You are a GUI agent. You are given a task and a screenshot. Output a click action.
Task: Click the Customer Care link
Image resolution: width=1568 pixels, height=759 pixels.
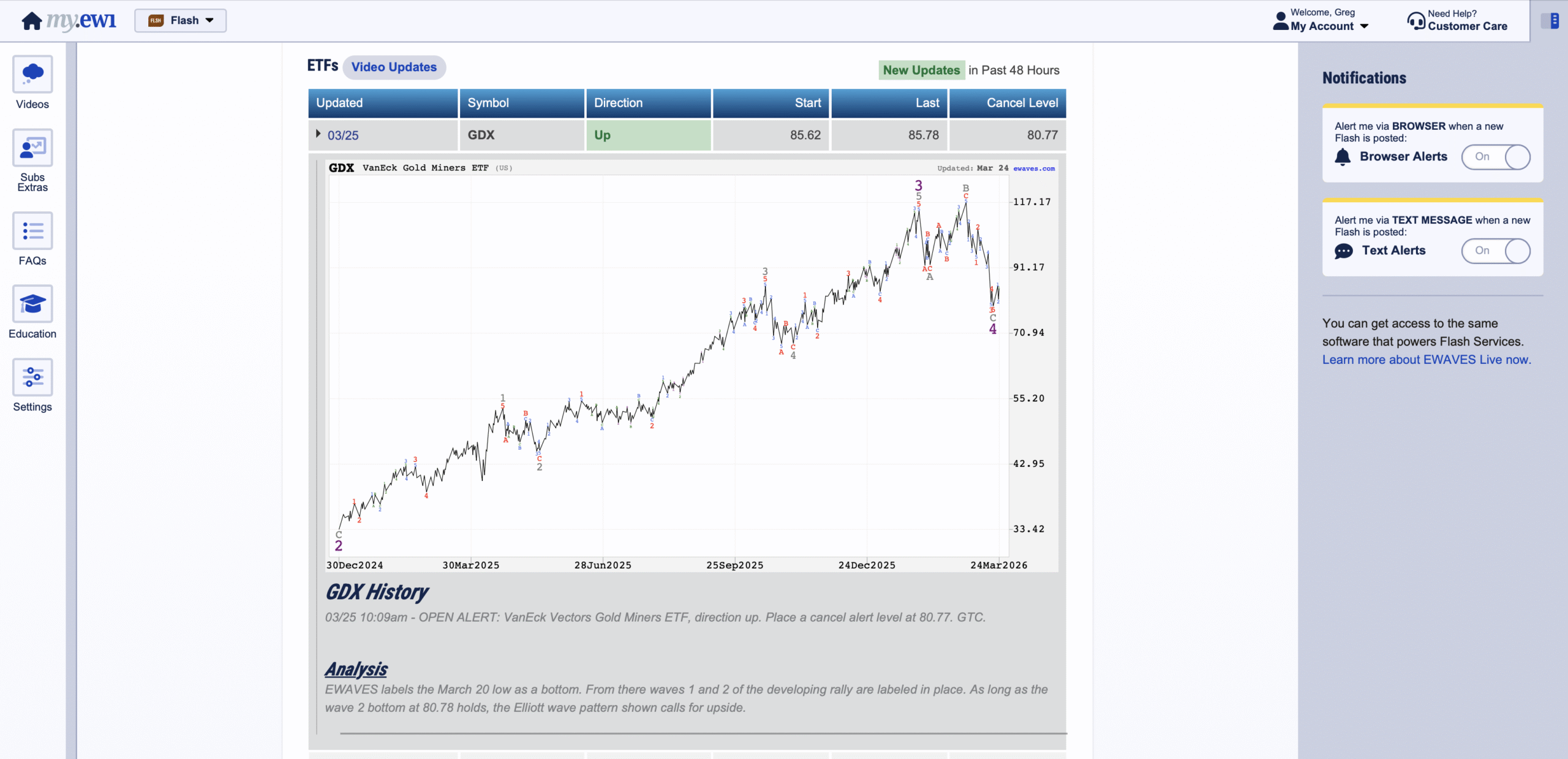[x=1468, y=26]
